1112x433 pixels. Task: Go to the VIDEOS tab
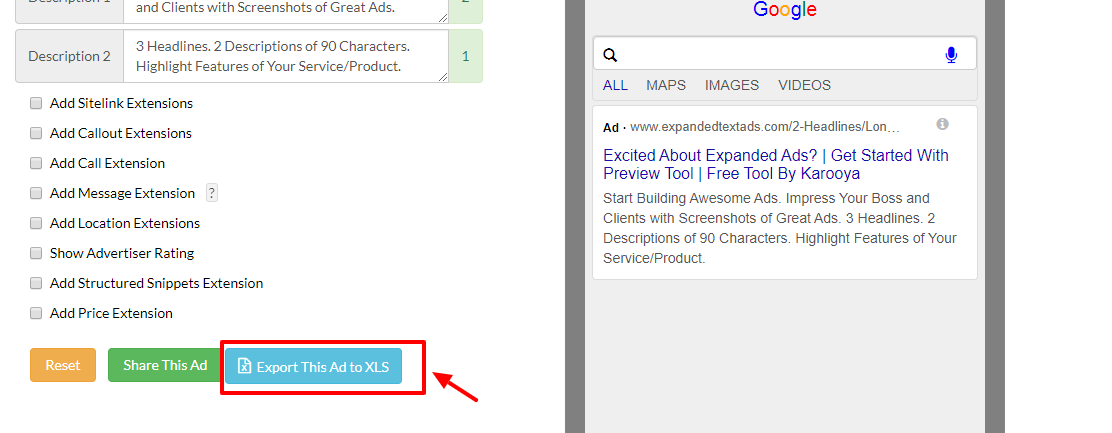[x=804, y=85]
